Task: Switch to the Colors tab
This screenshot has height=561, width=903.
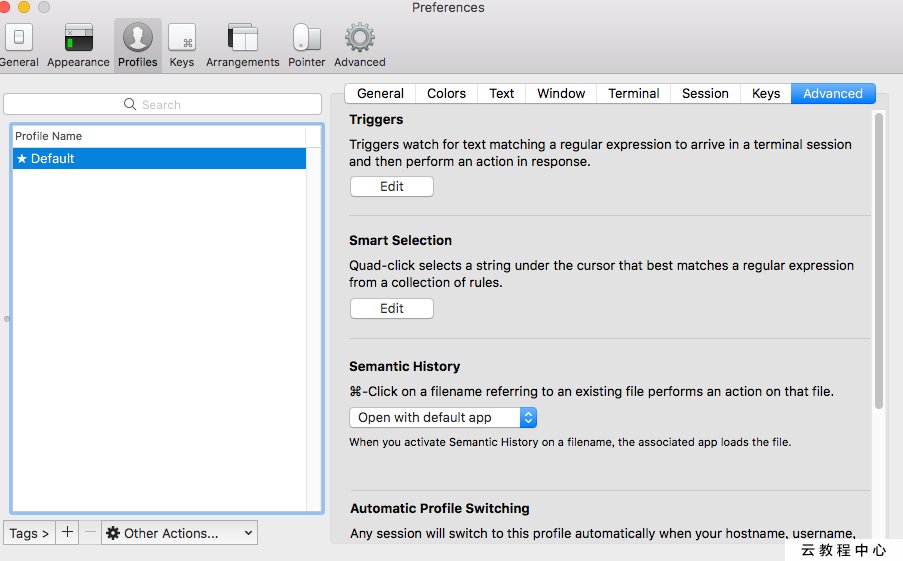Action: tap(446, 93)
